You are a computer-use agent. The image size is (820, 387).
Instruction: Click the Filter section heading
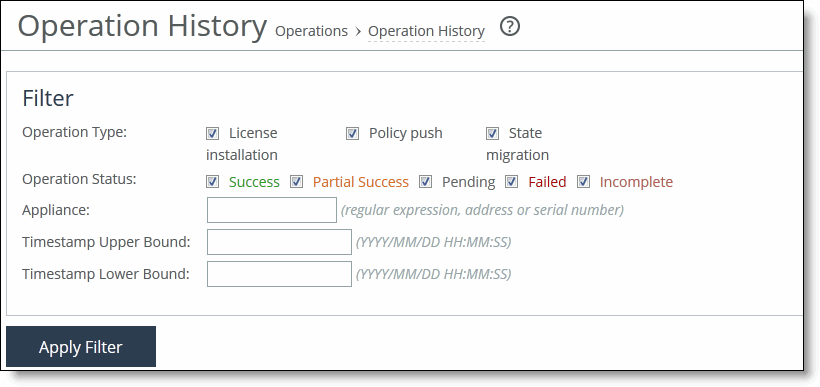coord(48,98)
